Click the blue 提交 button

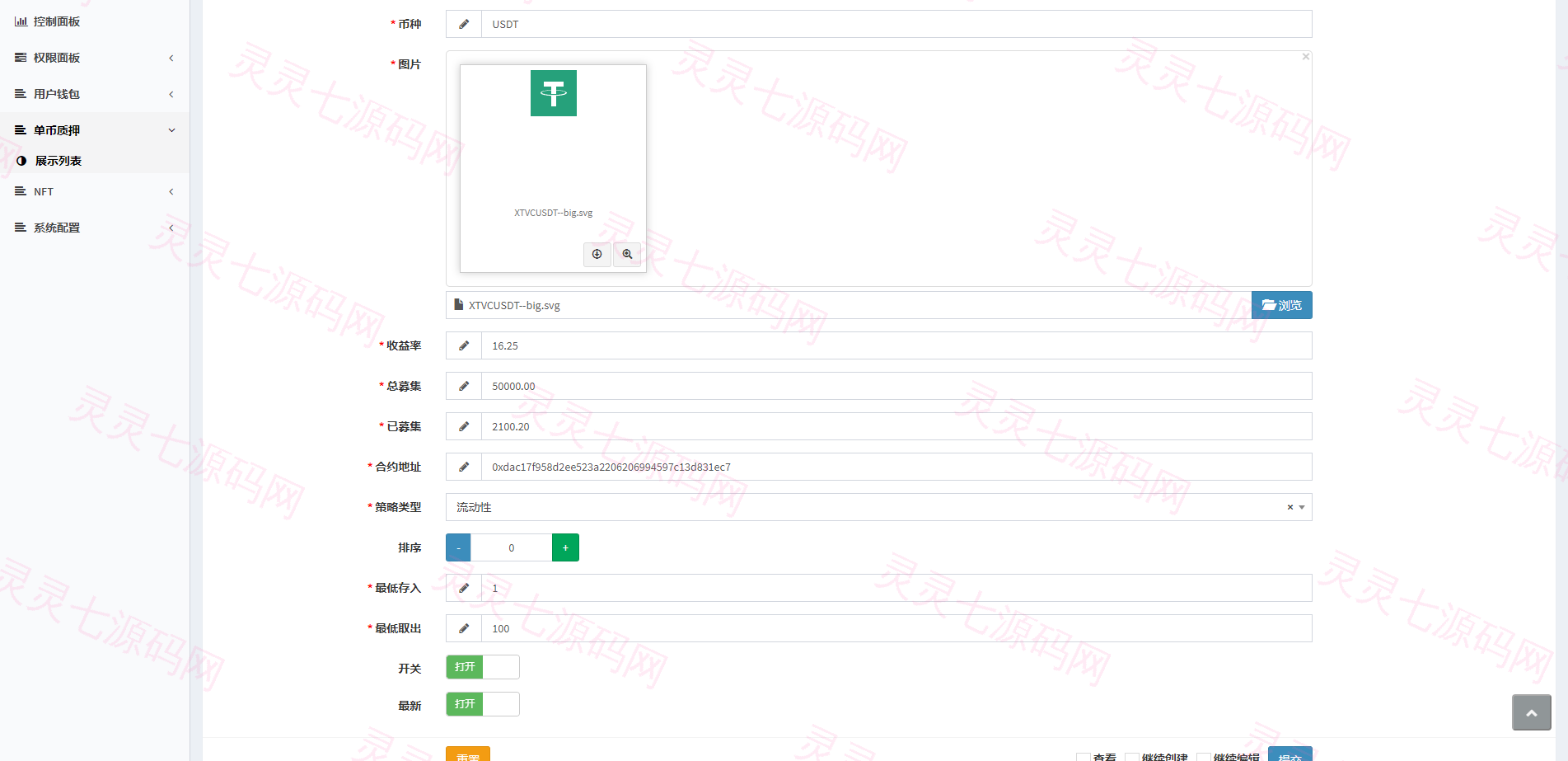[1290, 754]
